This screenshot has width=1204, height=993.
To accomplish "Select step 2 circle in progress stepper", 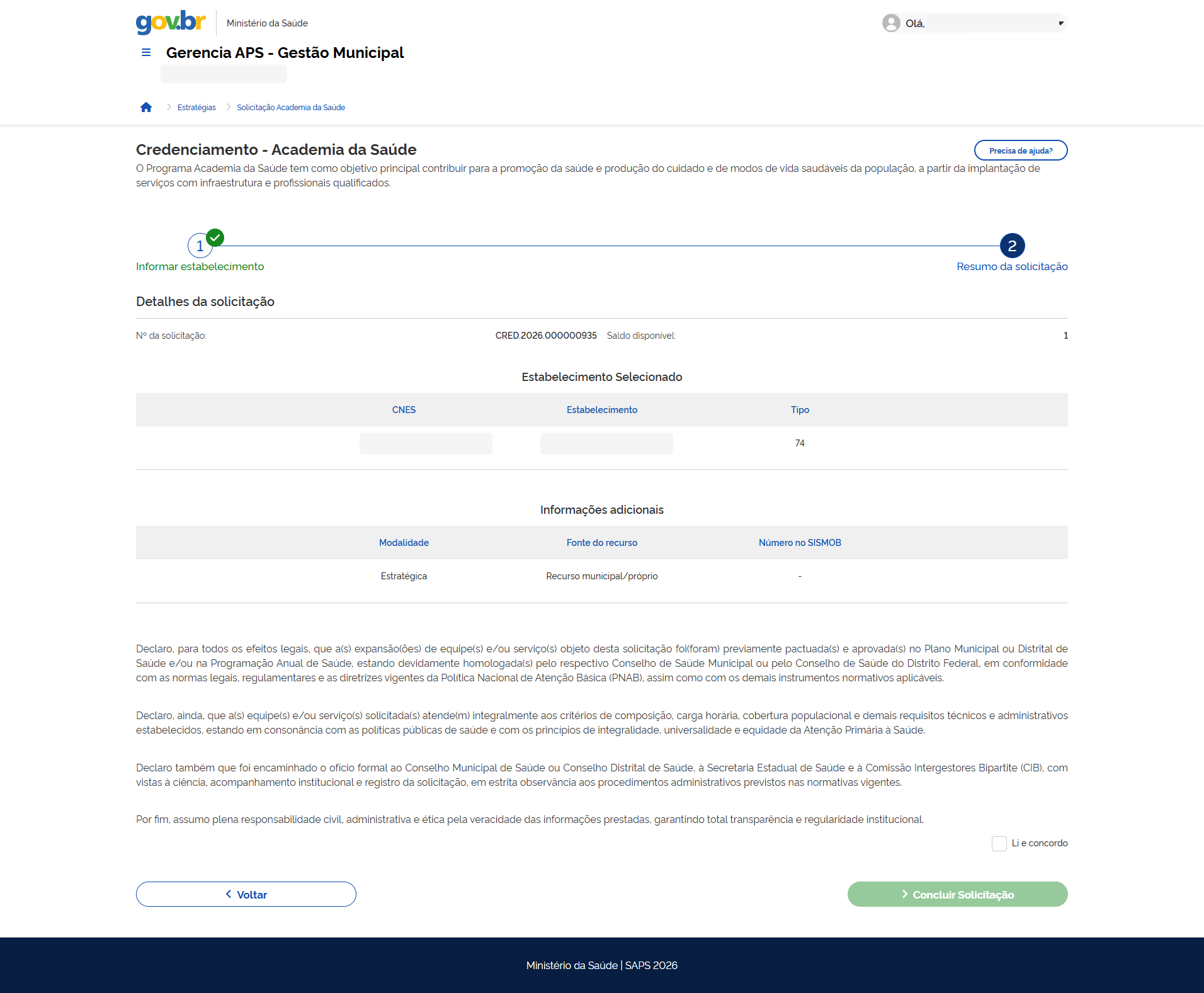I will click(1012, 246).
